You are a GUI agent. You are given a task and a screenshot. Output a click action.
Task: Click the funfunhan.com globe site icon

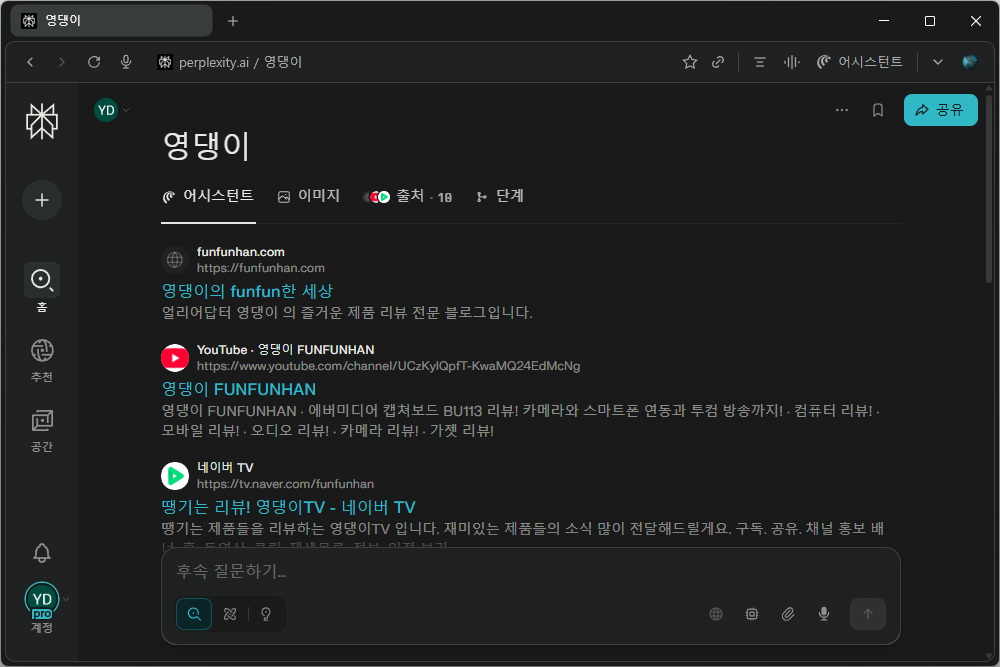(175, 260)
